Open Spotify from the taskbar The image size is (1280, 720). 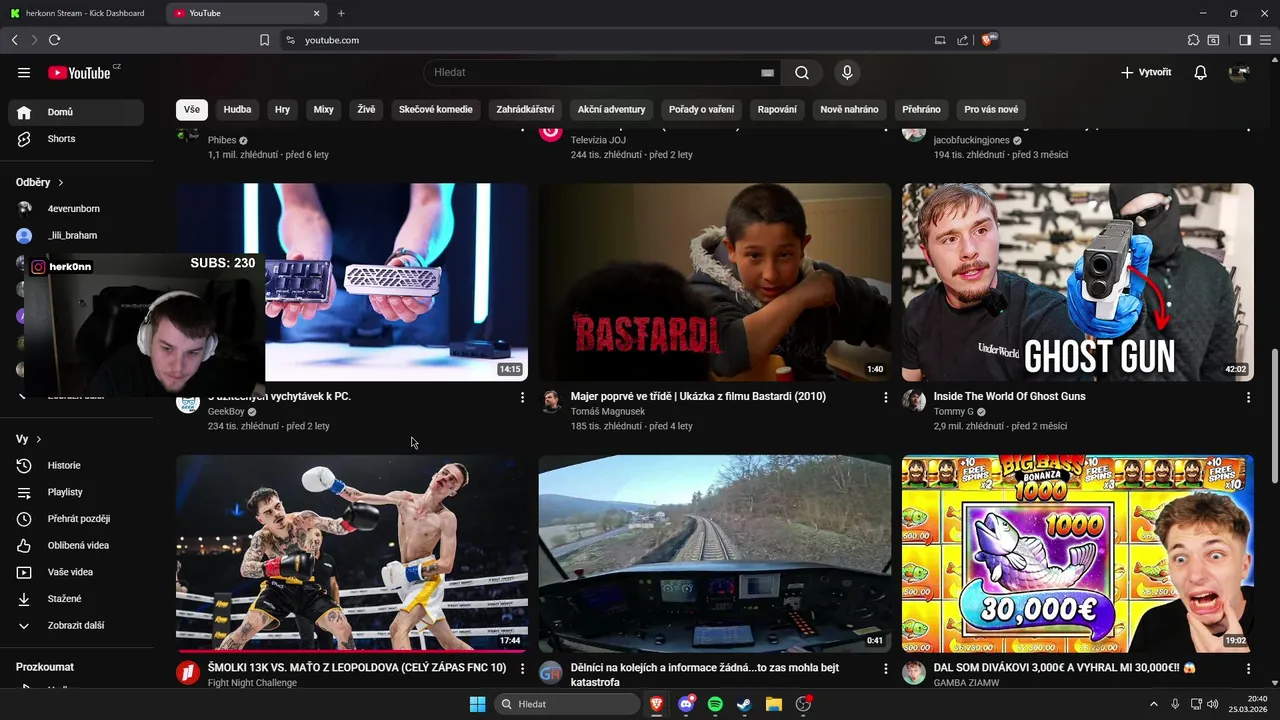715,704
